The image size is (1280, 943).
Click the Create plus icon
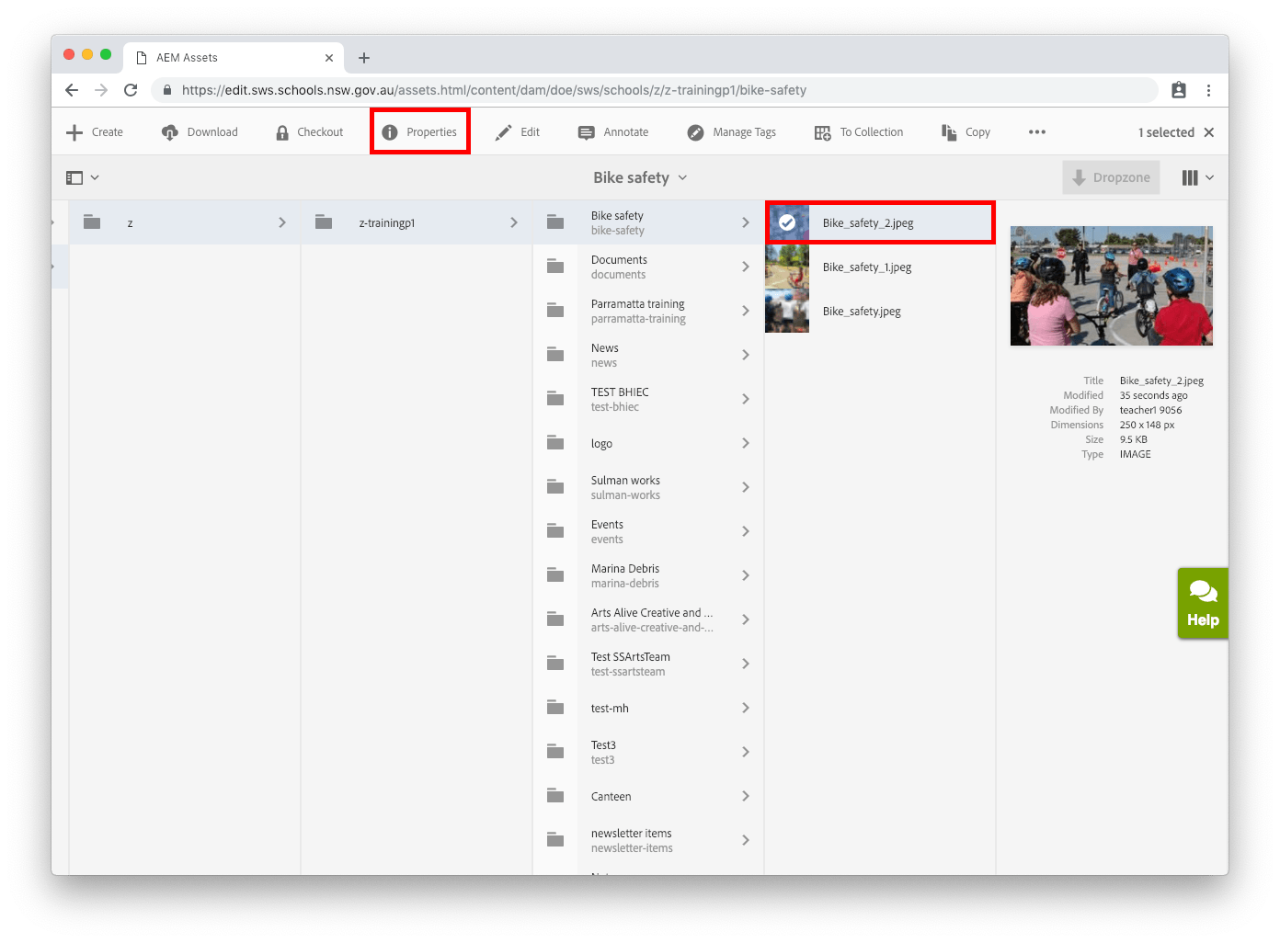tap(74, 132)
